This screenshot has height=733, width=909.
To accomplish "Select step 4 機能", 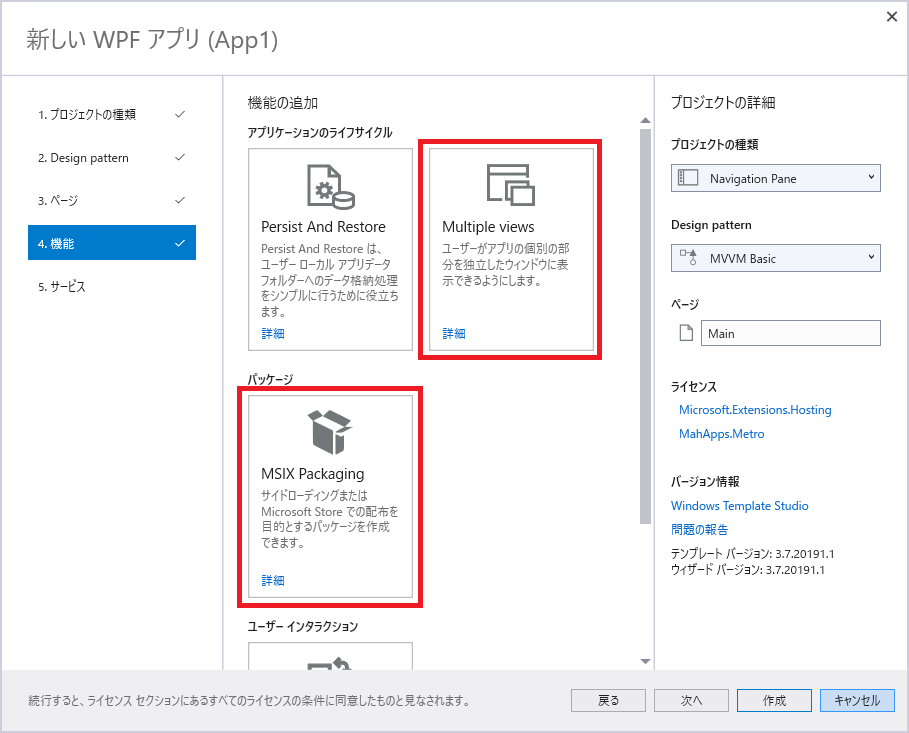I will tap(112, 243).
